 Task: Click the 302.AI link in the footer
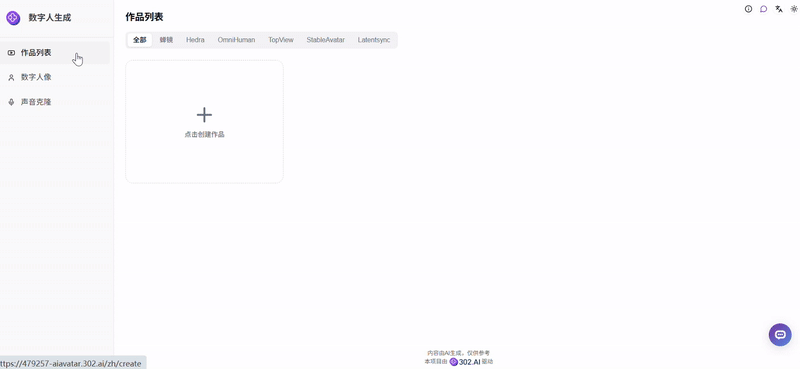click(x=465, y=362)
